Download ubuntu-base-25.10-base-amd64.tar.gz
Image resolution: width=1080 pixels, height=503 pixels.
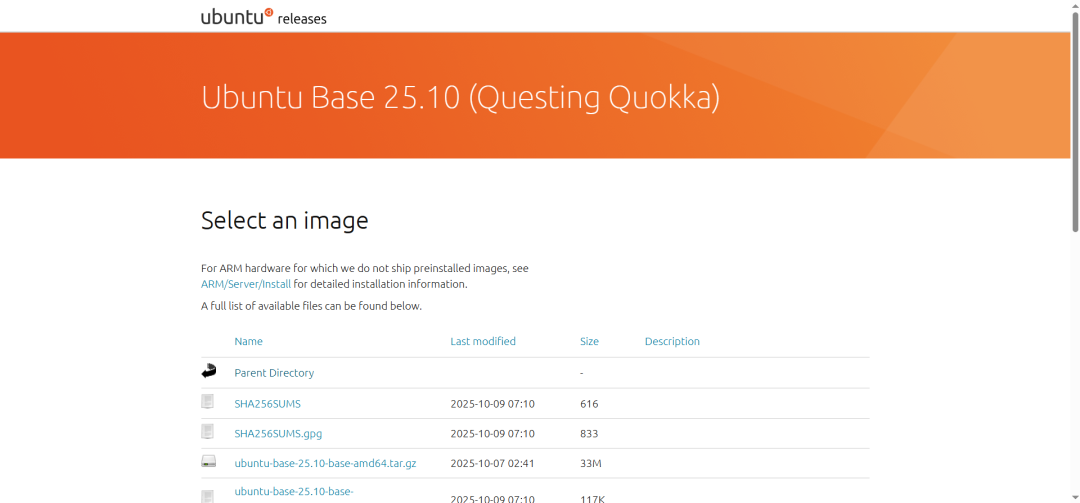click(325, 464)
